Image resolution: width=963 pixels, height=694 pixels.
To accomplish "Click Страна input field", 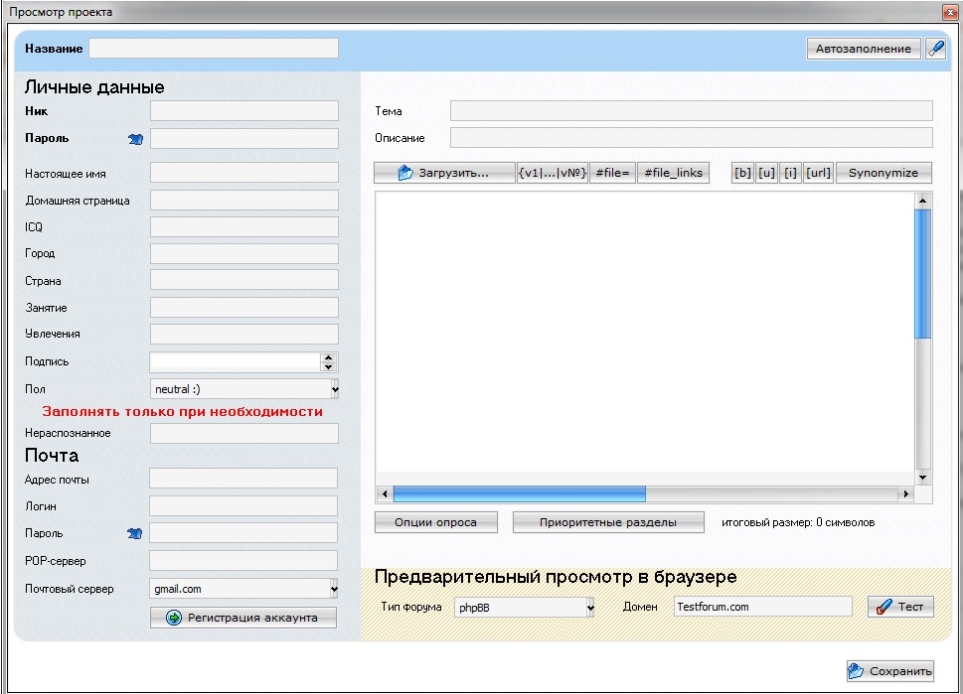I will tap(244, 280).
